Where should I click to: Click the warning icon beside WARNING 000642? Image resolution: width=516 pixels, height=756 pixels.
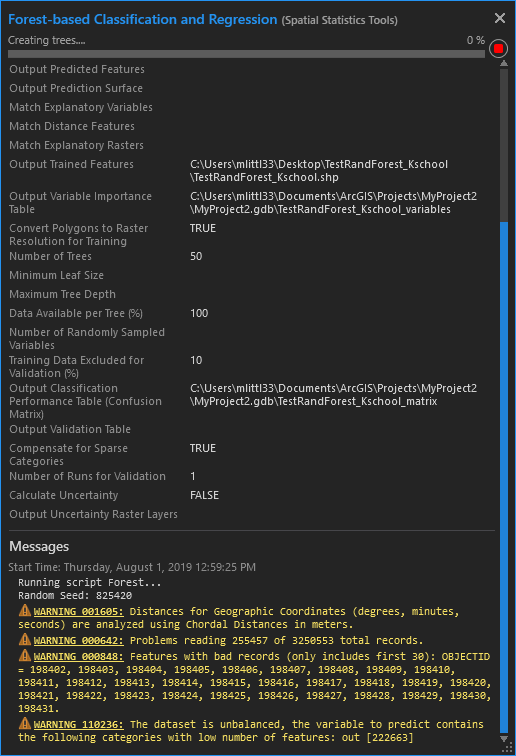(25, 640)
